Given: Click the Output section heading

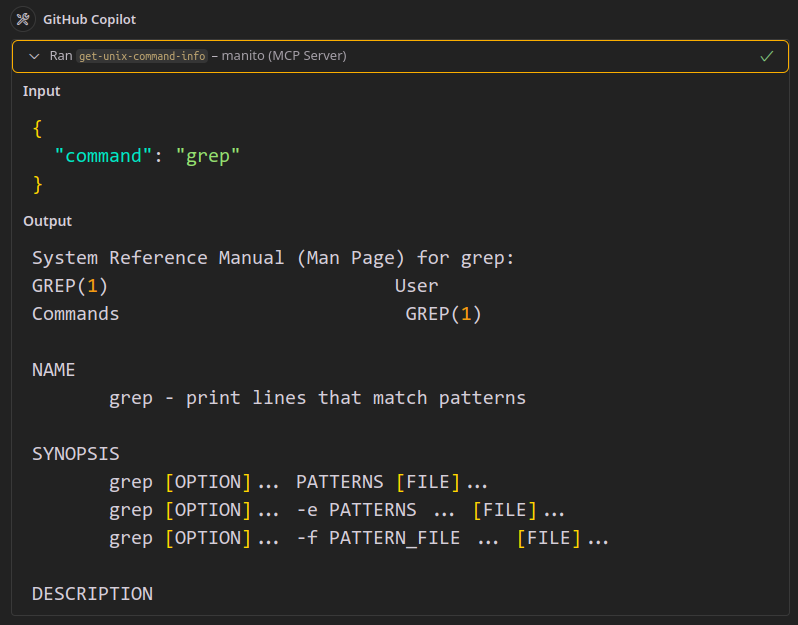Looking at the screenshot, I should point(48,221).
